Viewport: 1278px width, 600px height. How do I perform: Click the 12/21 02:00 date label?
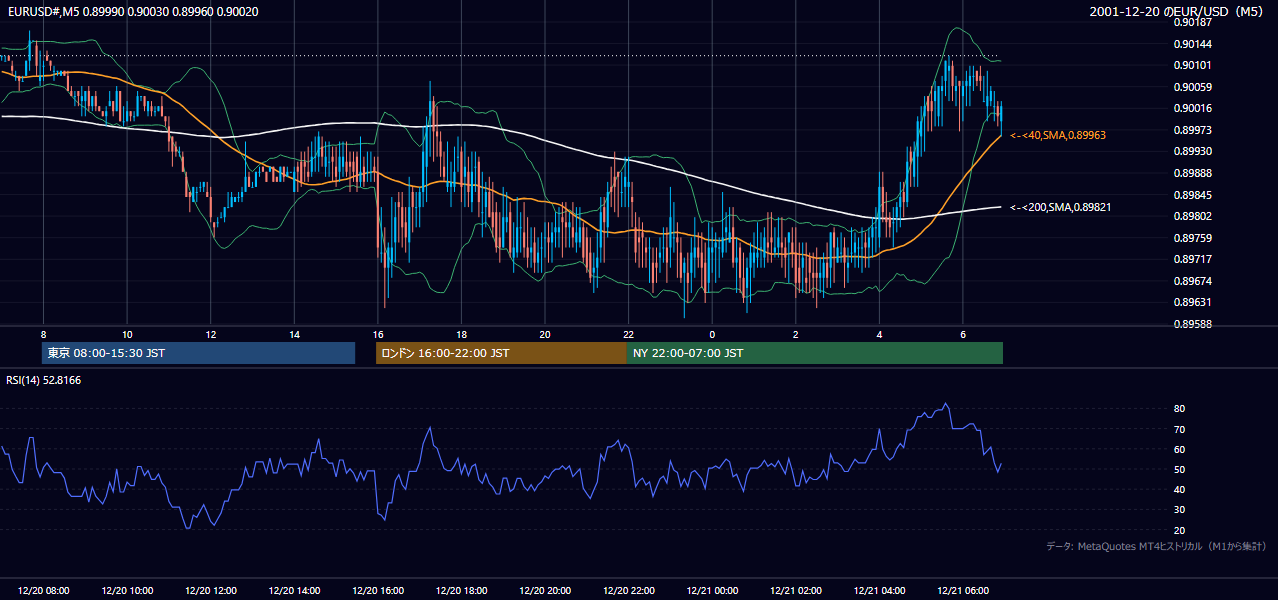pyautogui.click(x=796, y=591)
